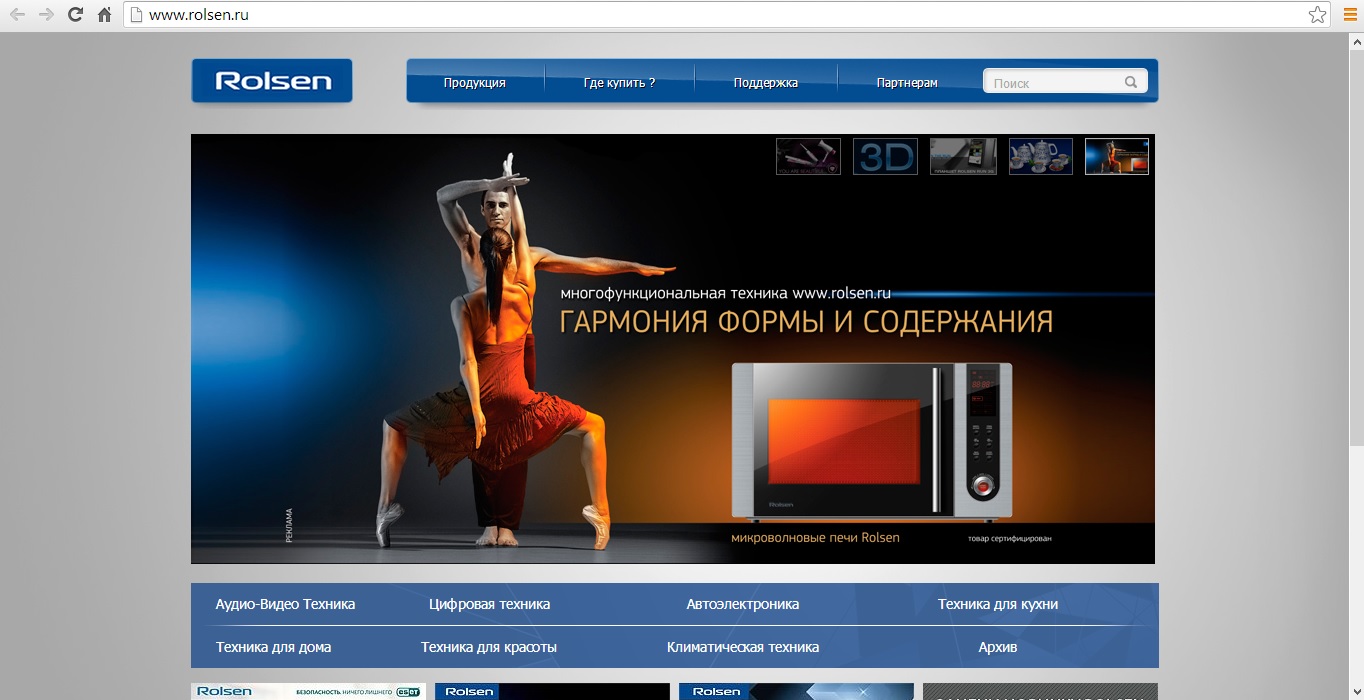The height and width of the screenshot is (700, 1364).
Task: Click the search magnifier icon
Action: point(1131,82)
